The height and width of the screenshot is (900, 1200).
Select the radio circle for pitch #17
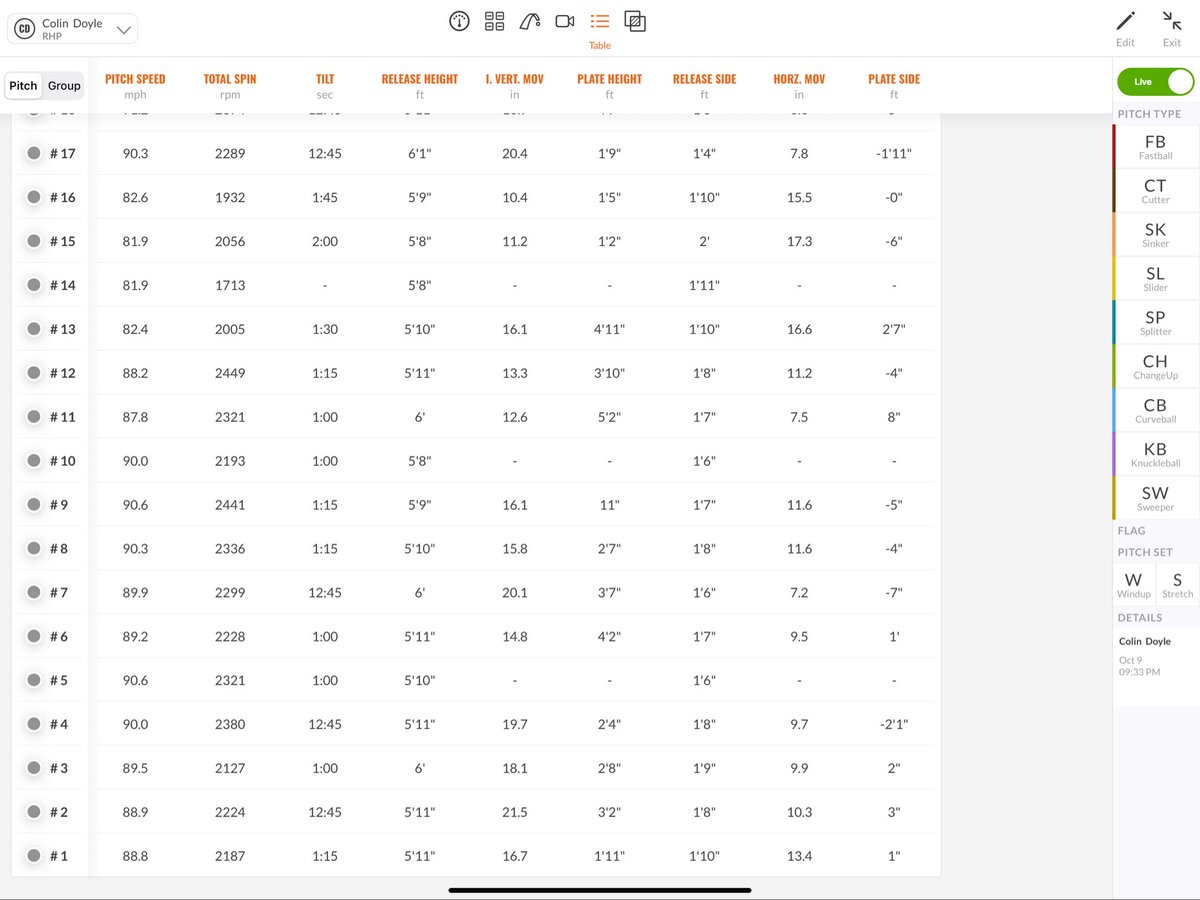[34, 153]
